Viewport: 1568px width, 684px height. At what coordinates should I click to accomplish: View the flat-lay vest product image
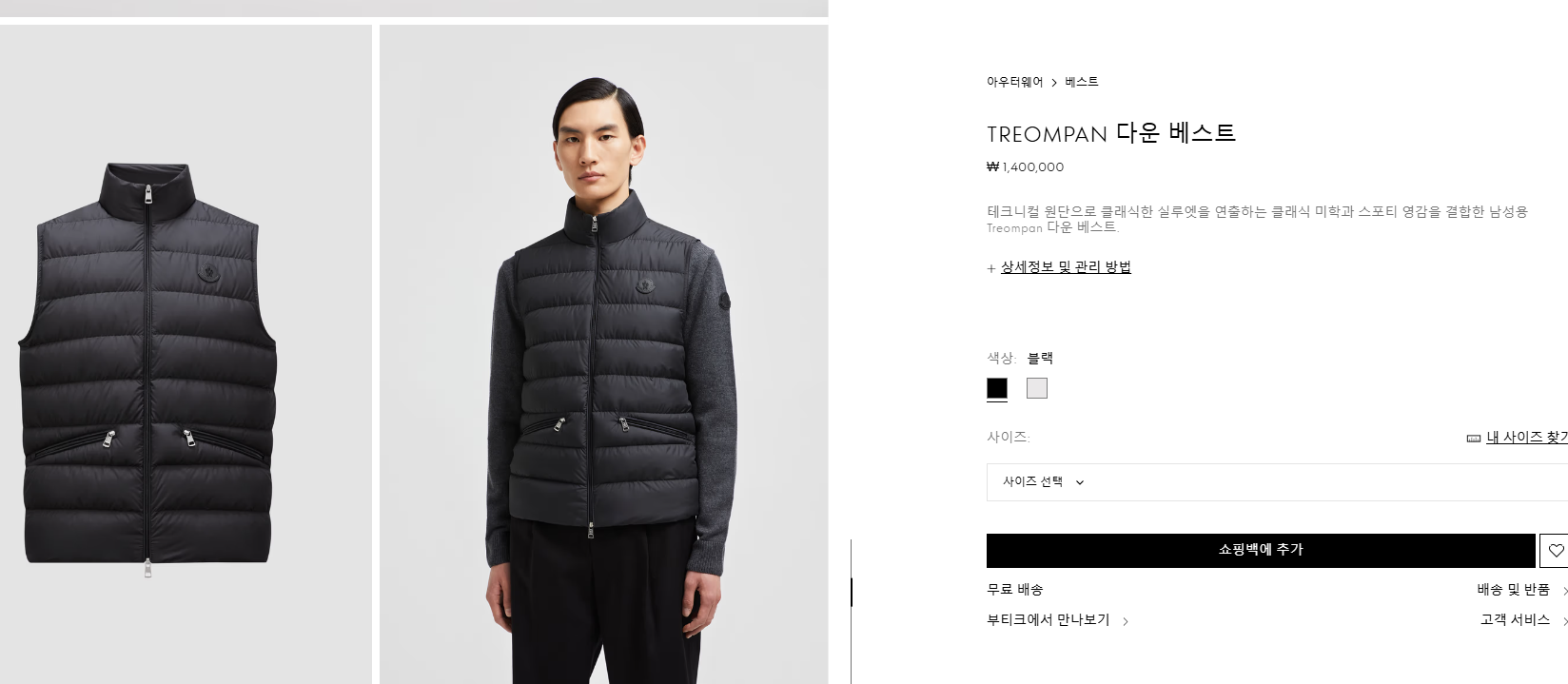[x=186, y=354]
